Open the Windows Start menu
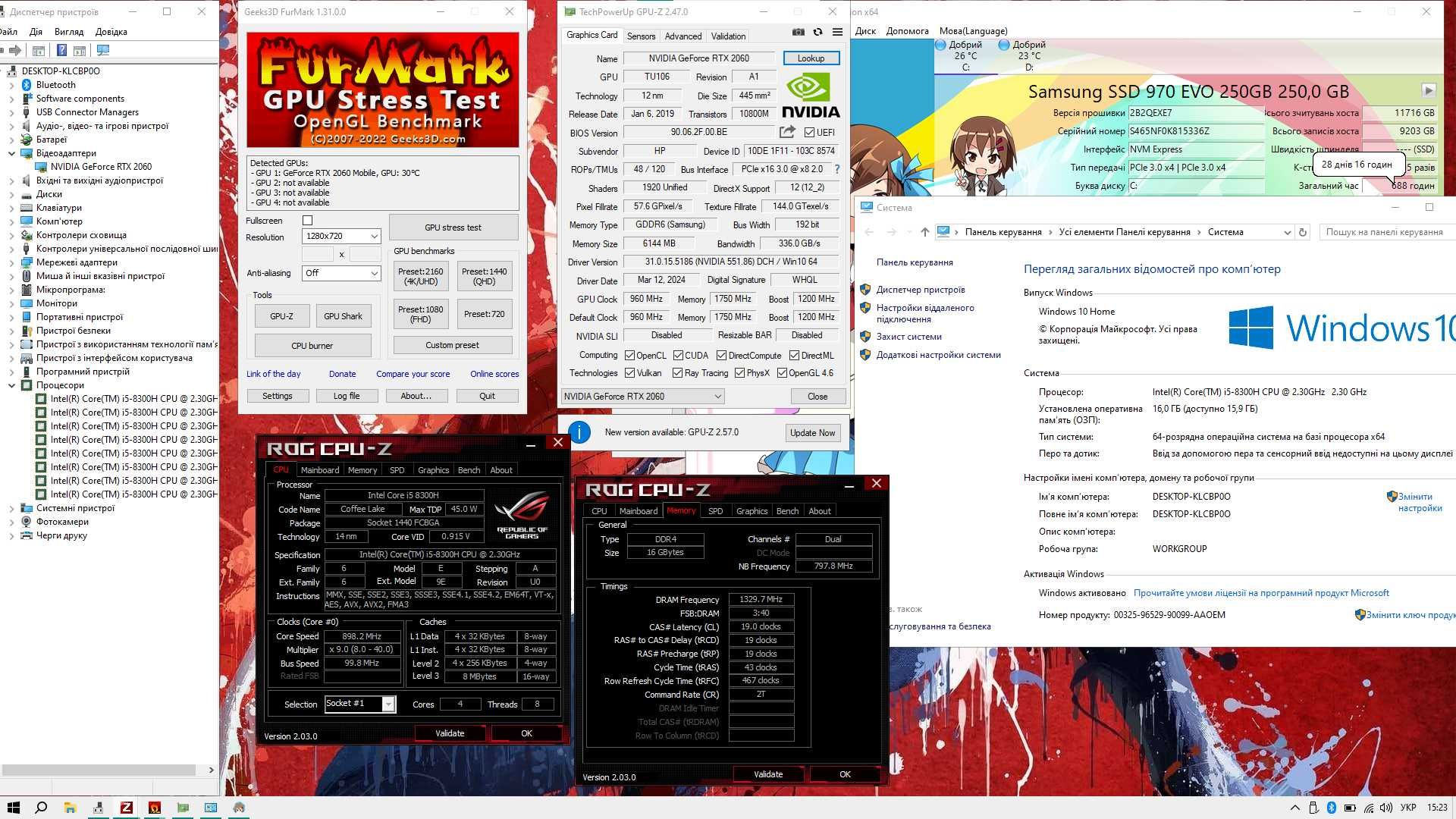The width and height of the screenshot is (1456, 819). (13, 808)
